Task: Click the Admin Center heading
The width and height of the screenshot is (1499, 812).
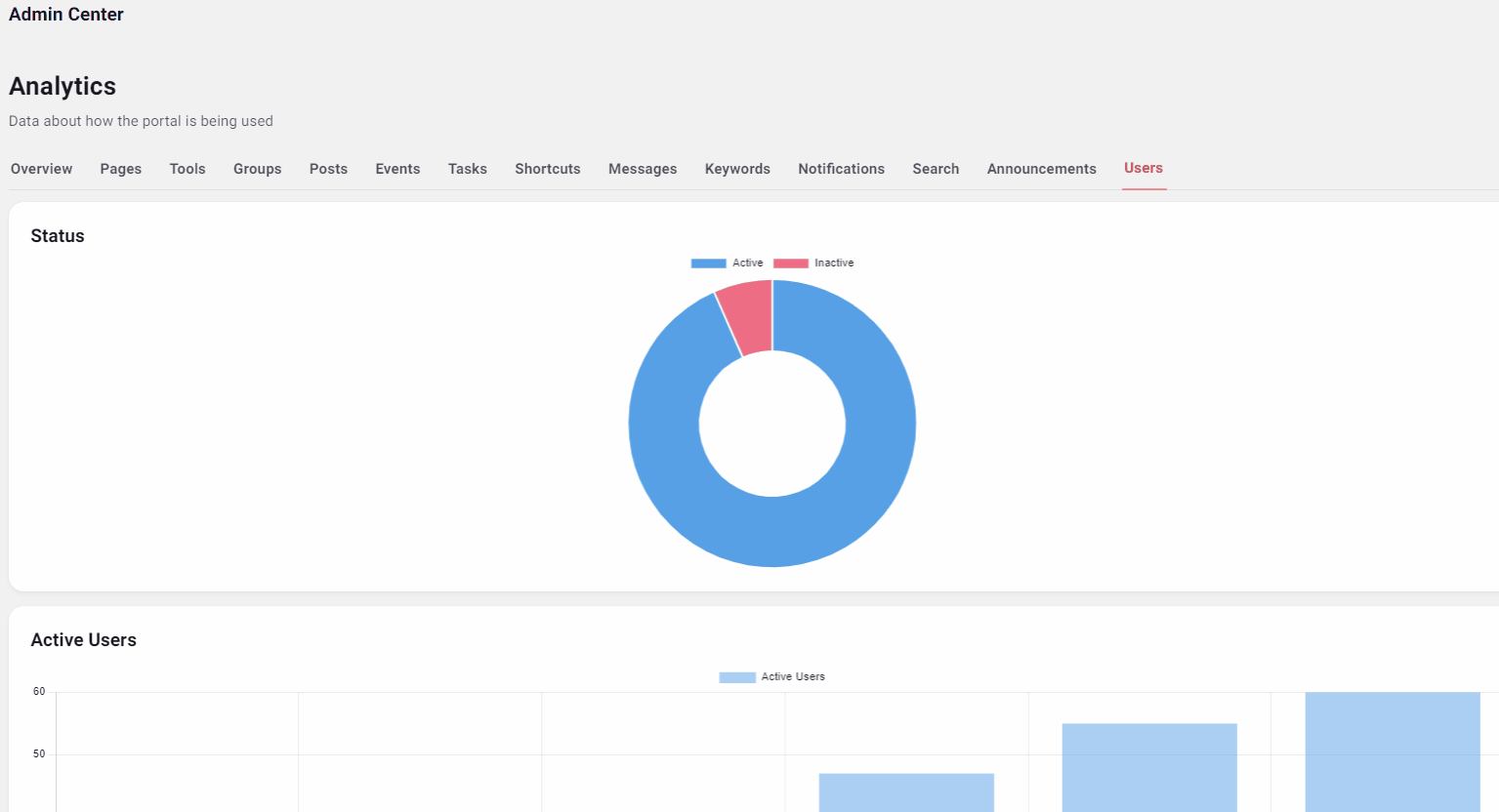Action: [66, 15]
